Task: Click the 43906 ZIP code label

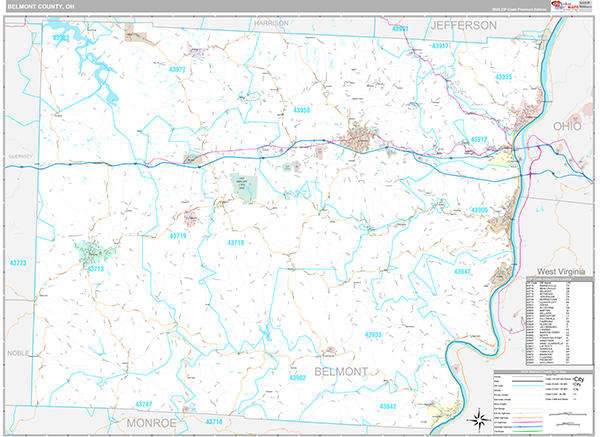Action: (479, 210)
